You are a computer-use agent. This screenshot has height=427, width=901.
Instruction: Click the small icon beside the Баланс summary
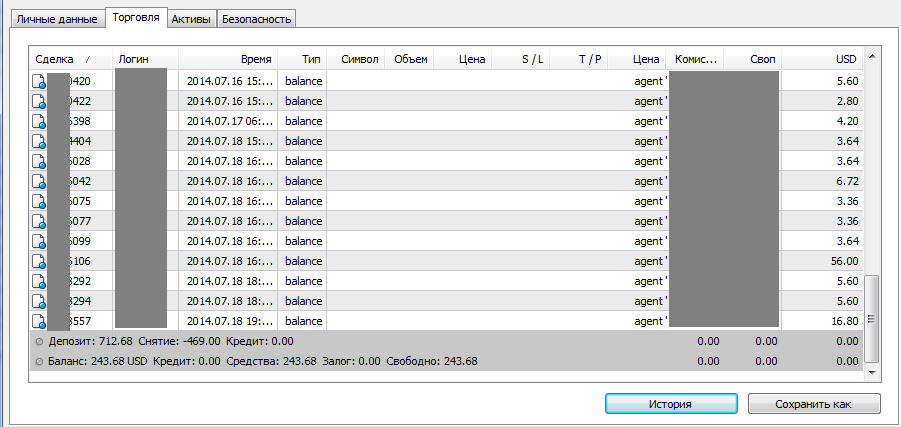pyautogui.click(x=38, y=361)
